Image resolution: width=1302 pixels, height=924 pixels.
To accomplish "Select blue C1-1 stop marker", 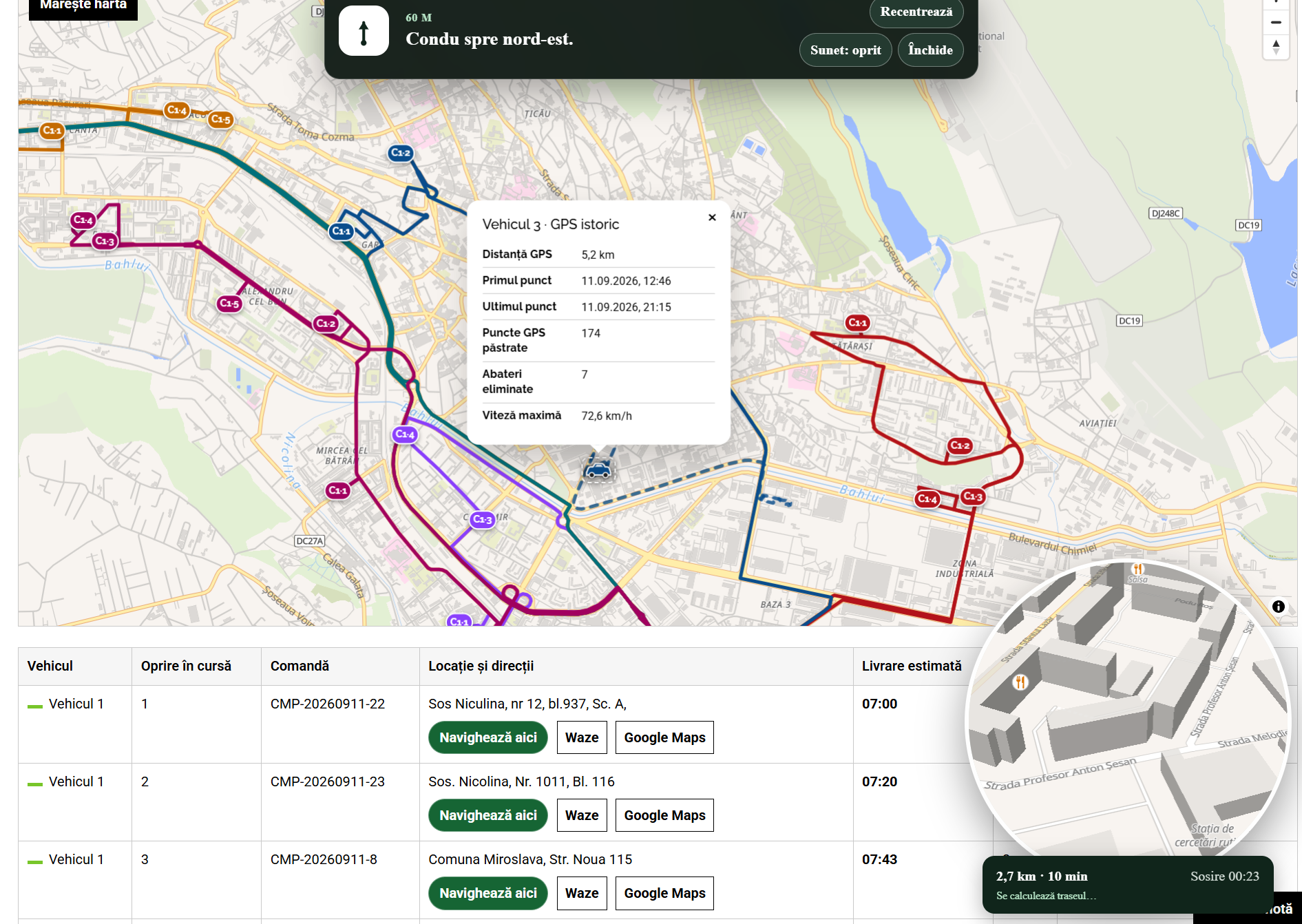I will (x=342, y=231).
